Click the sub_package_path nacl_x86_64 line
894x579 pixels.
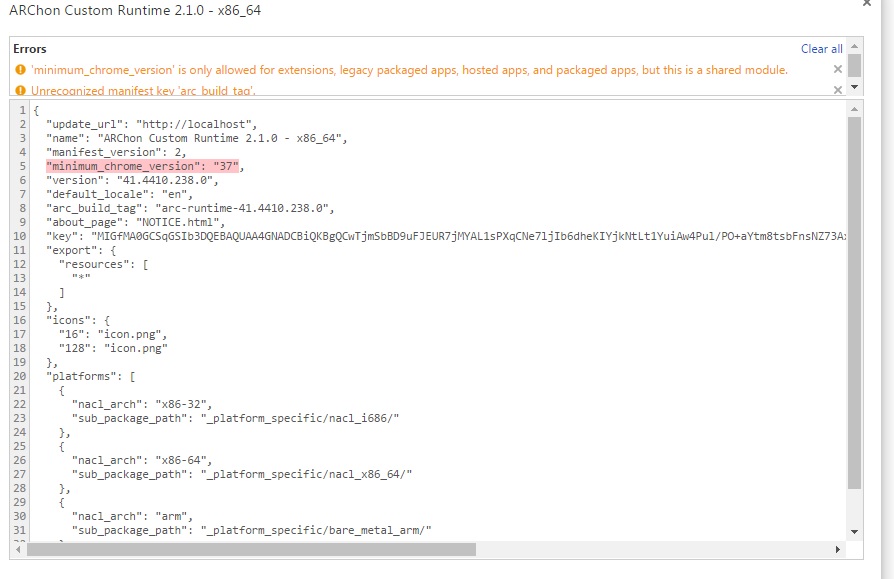pyautogui.click(x=242, y=474)
